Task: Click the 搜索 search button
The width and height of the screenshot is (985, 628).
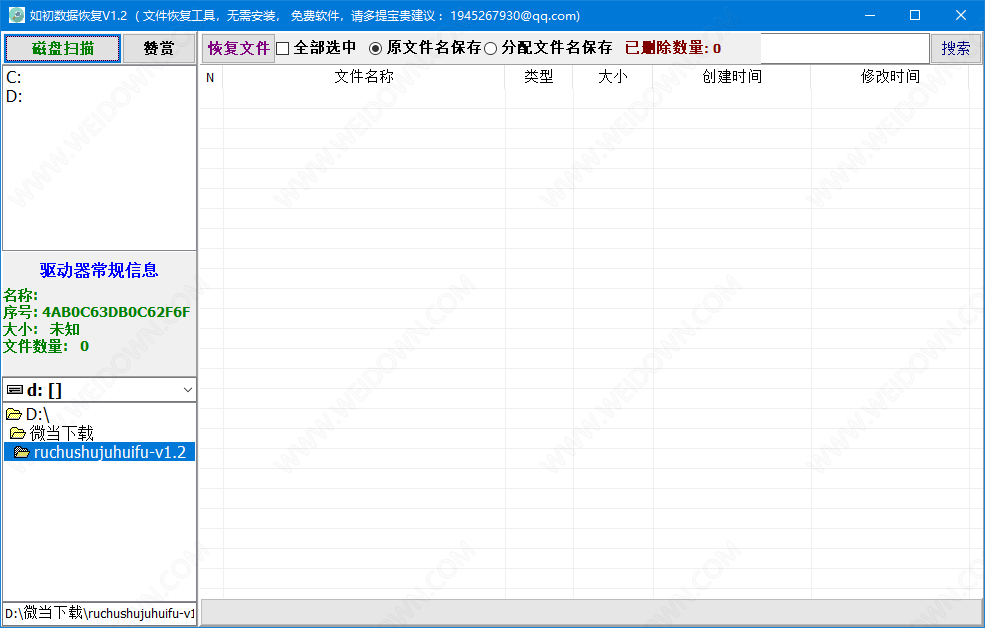Action: [x=955, y=48]
